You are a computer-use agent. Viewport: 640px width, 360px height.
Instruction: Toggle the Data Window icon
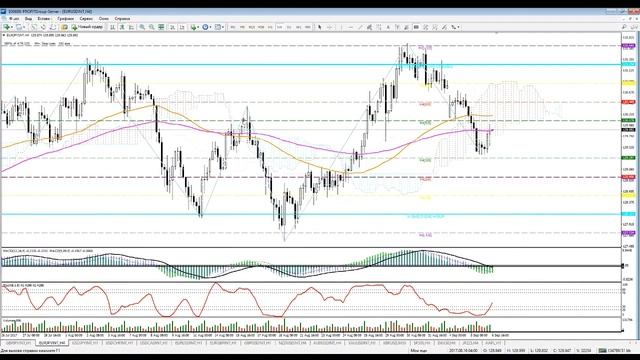pos(43,27)
